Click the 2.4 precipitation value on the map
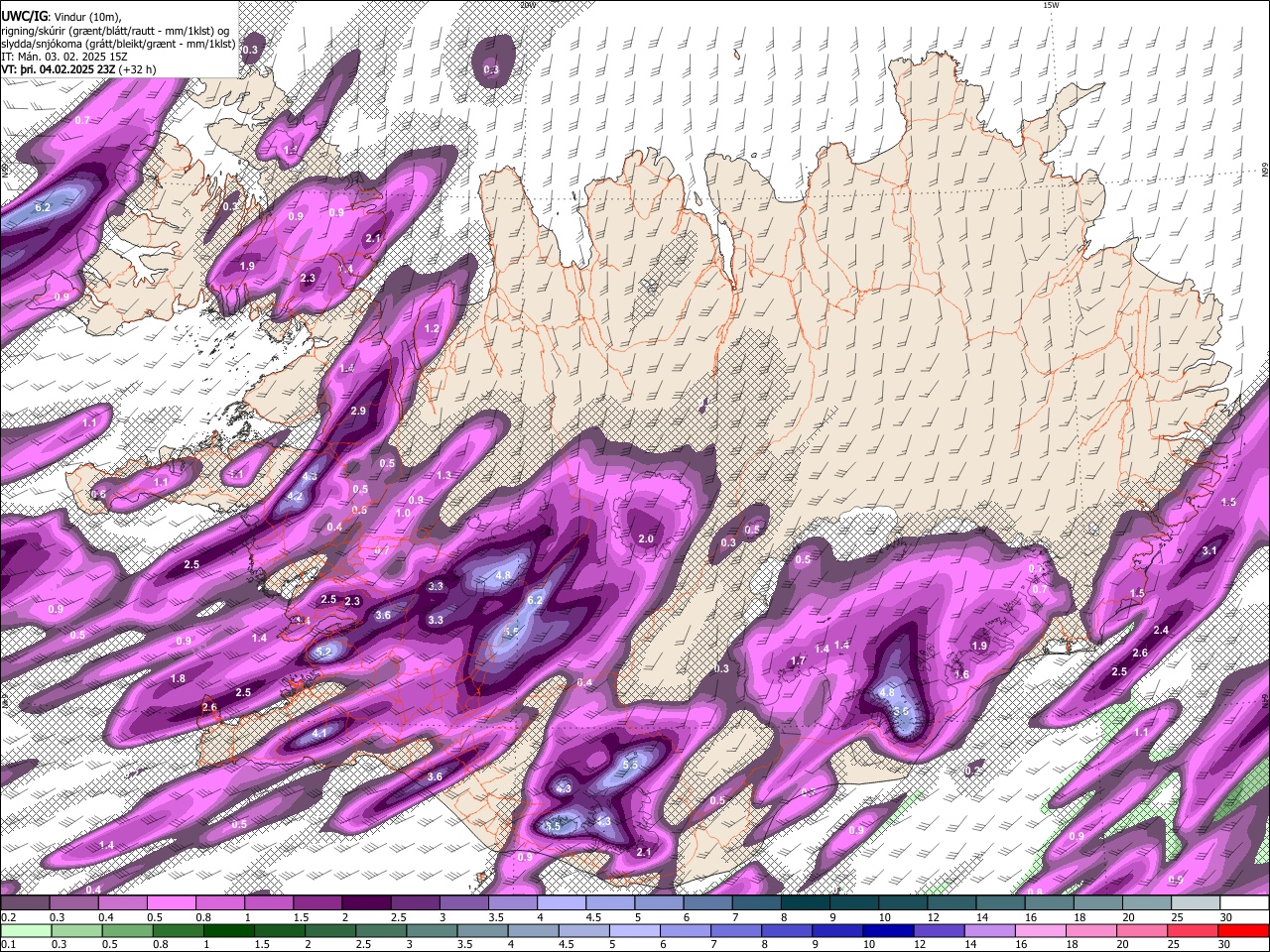 (x=1161, y=630)
